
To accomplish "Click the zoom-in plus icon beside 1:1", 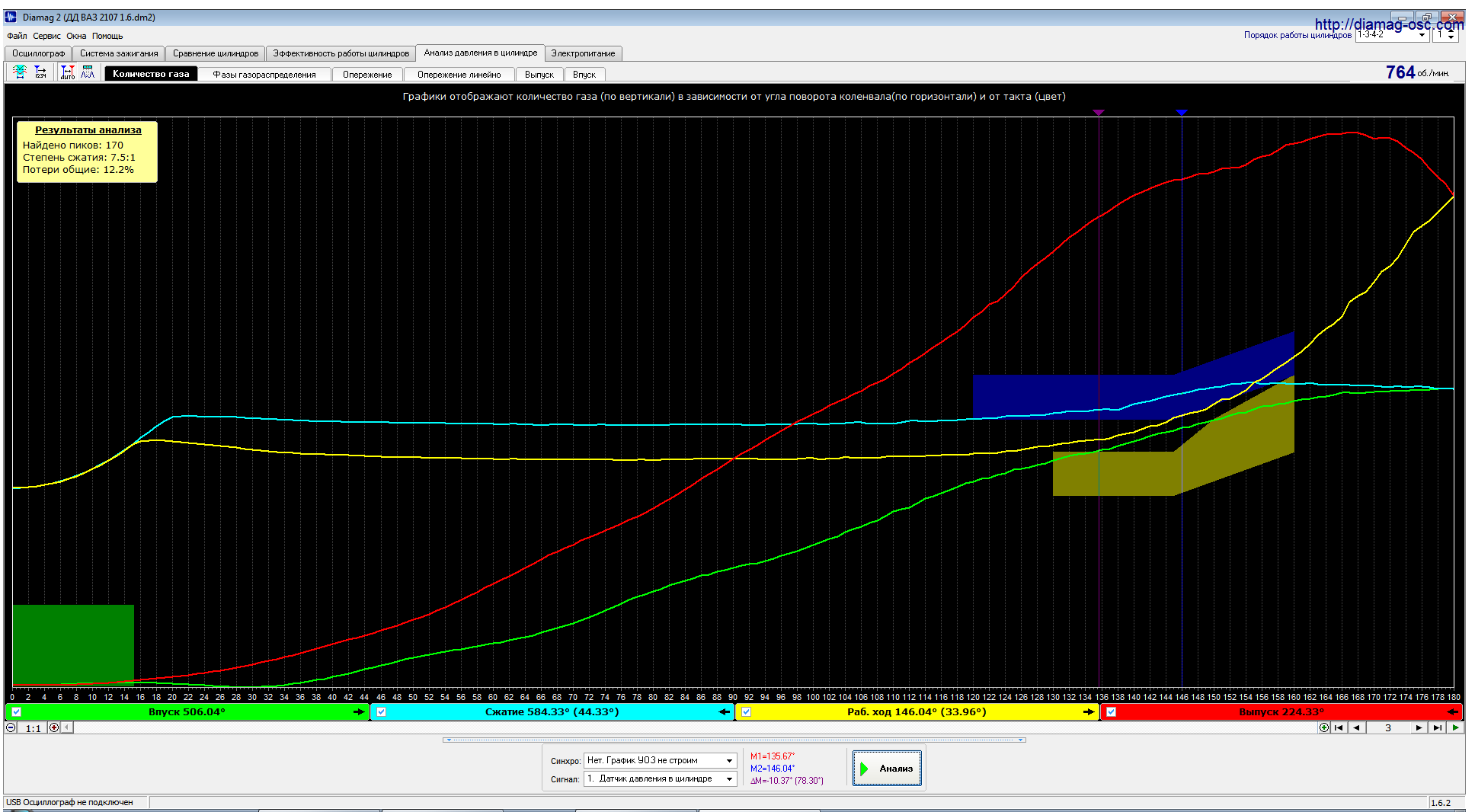I will [x=54, y=727].
